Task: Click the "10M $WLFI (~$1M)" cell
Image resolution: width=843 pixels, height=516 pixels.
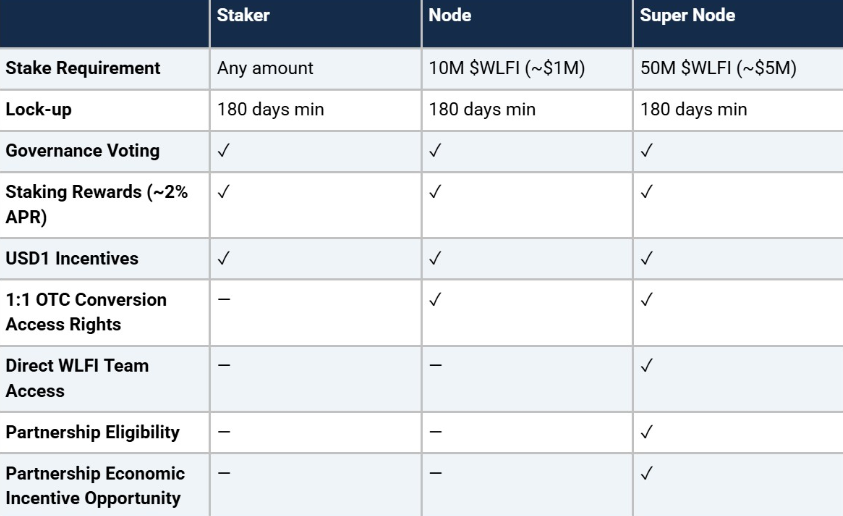Action: coord(506,69)
